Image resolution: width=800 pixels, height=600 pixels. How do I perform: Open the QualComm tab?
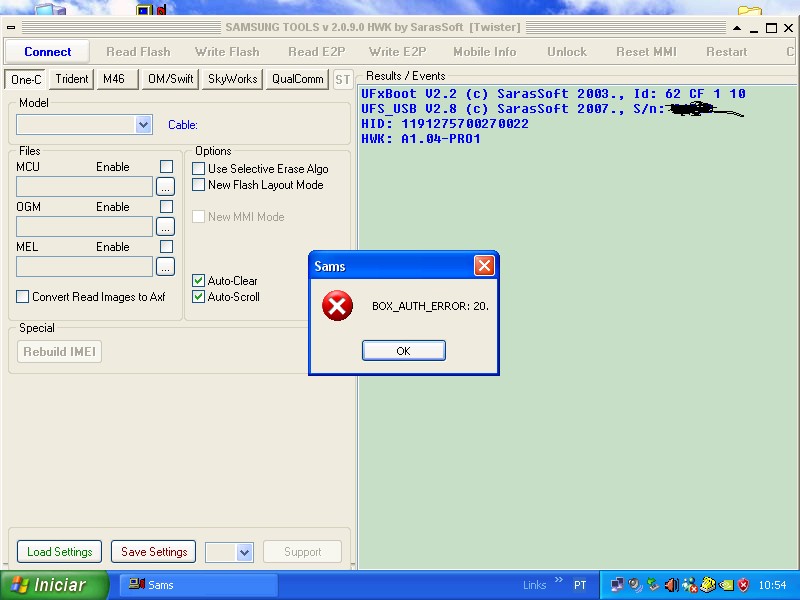[x=297, y=79]
